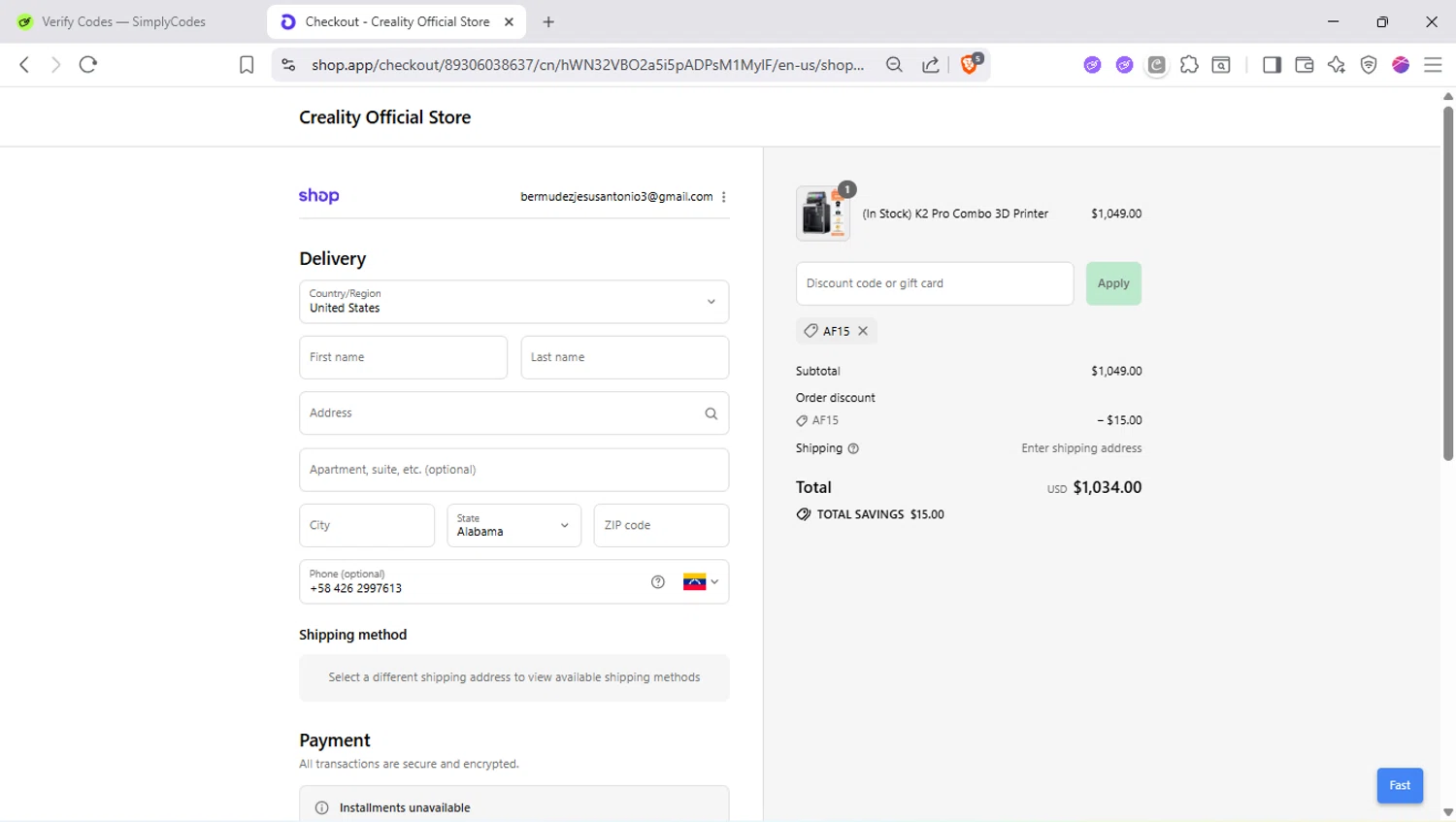This screenshot has height=822, width=1456.
Task: Remove the AF15 discount code
Action: (863, 331)
